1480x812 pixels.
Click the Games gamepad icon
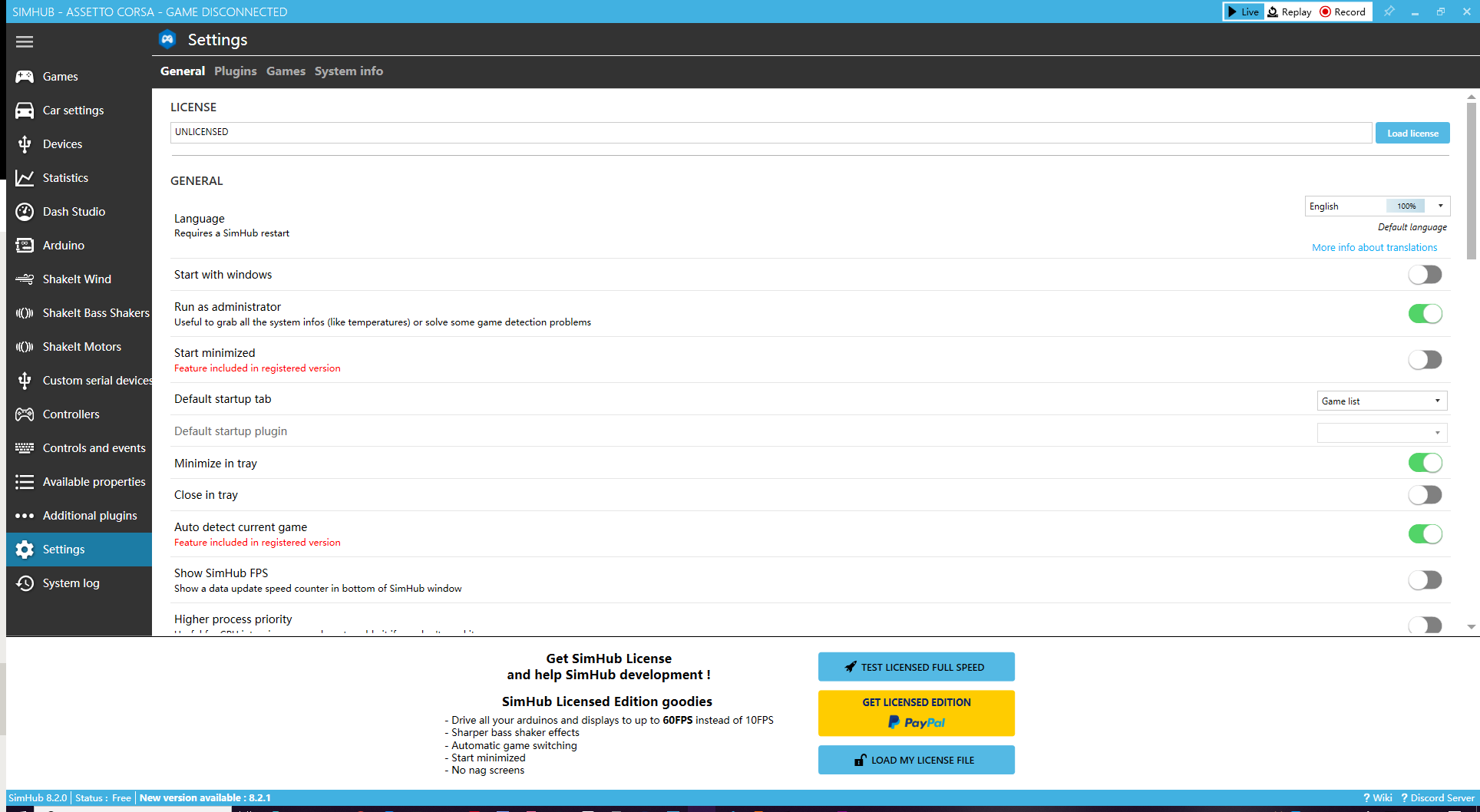(x=25, y=77)
